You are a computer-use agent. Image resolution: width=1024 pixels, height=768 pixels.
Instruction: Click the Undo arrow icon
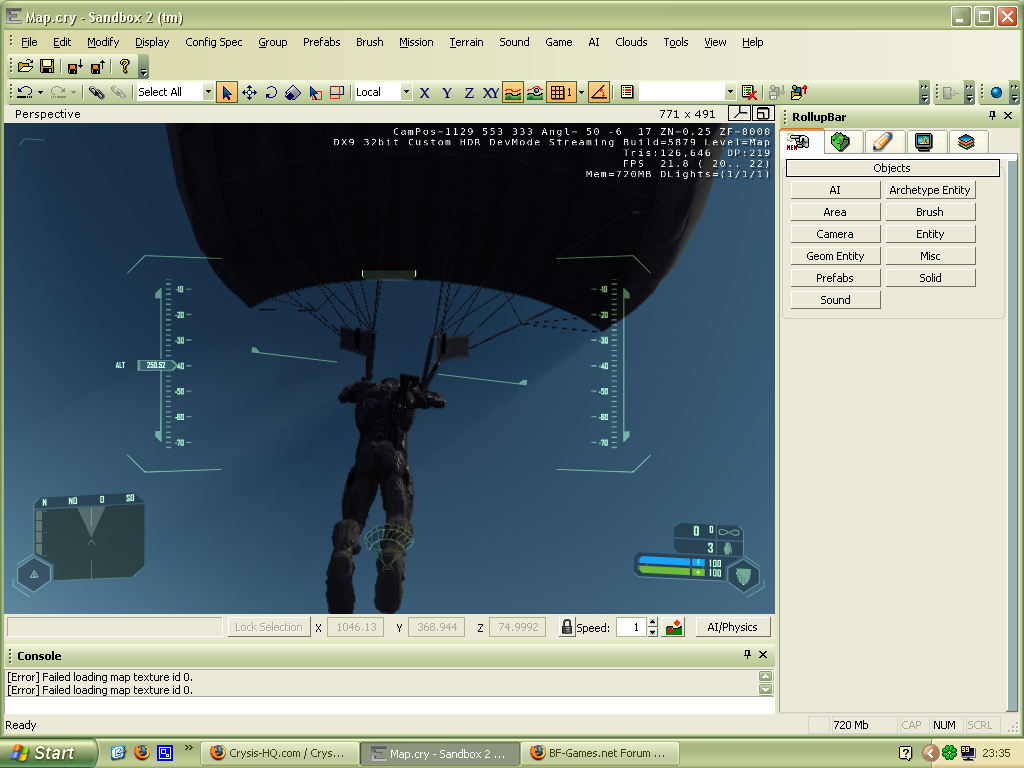click(25, 93)
